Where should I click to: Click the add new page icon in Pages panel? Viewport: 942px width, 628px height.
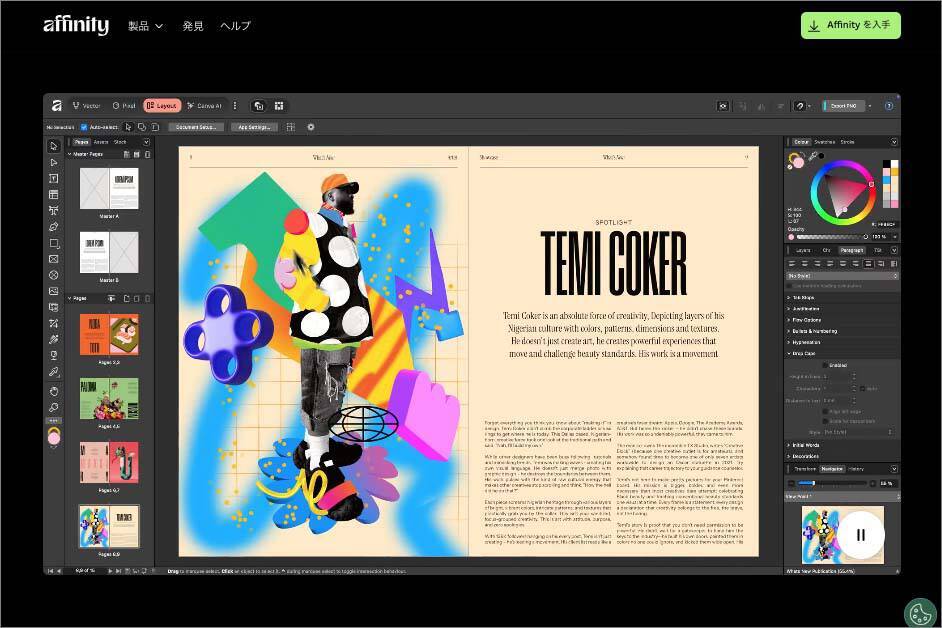pos(127,298)
